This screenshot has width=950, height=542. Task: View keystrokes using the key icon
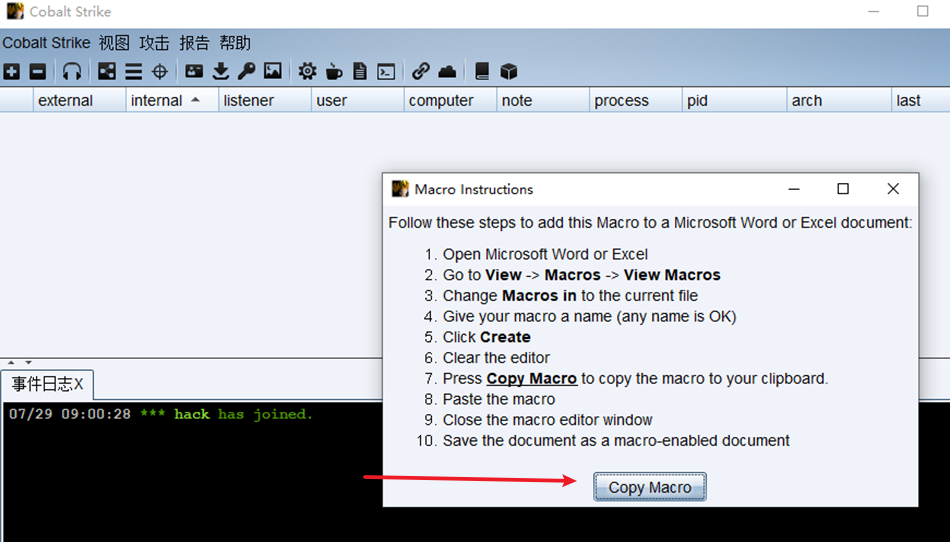tap(246, 71)
